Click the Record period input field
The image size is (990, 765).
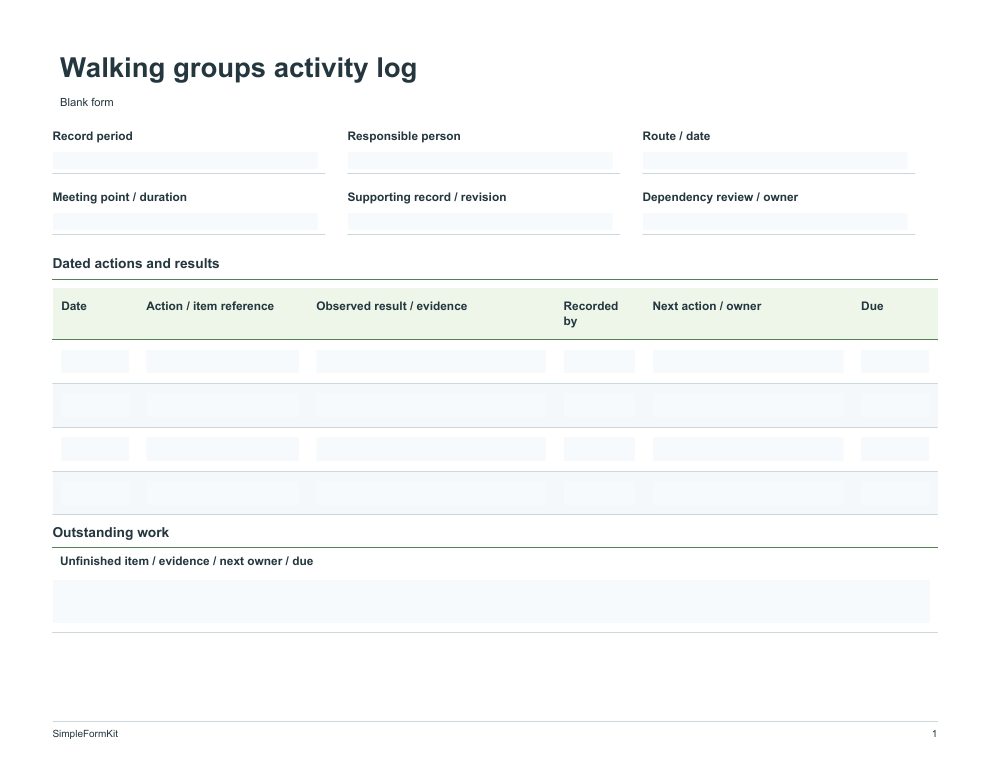coord(185,161)
